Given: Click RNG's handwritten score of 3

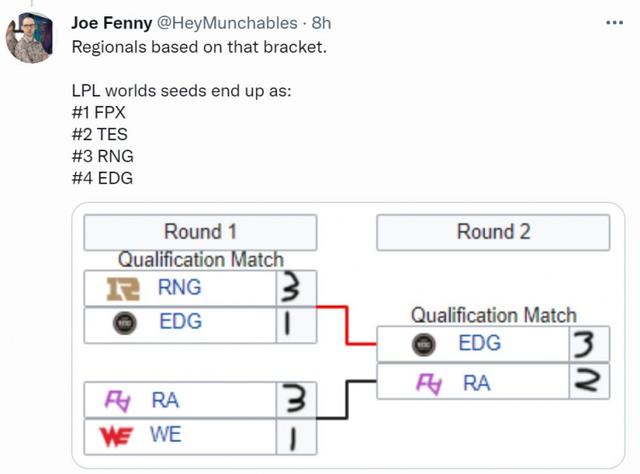Looking at the screenshot, I should (291, 287).
